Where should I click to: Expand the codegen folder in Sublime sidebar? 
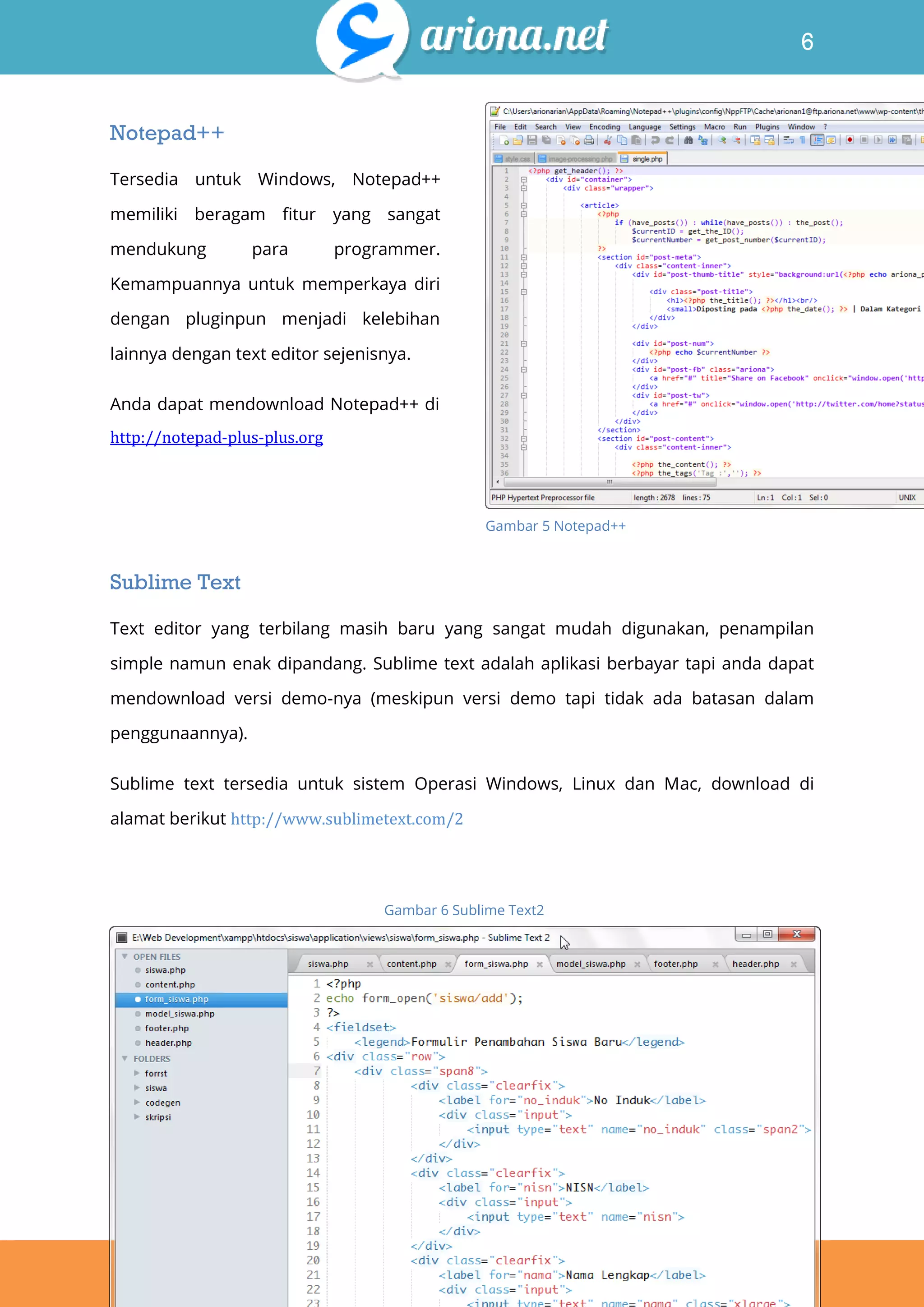pyautogui.click(x=137, y=1102)
